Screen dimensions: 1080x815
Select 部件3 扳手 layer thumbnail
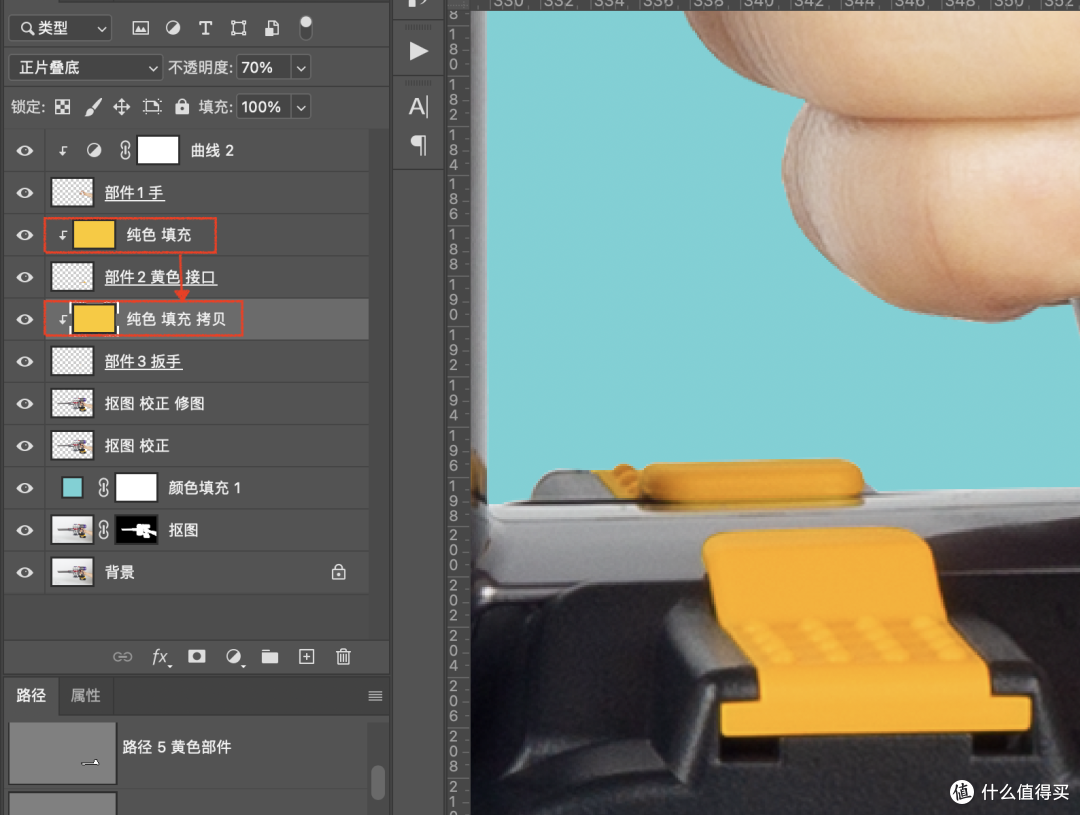[72, 361]
